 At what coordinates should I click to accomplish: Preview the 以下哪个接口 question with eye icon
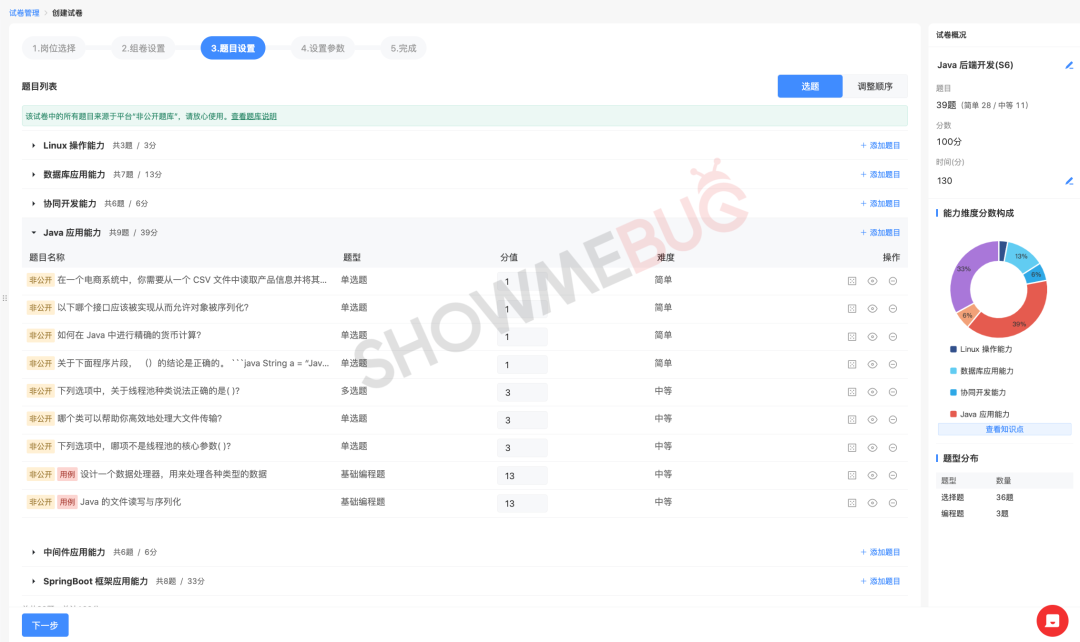point(872,309)
